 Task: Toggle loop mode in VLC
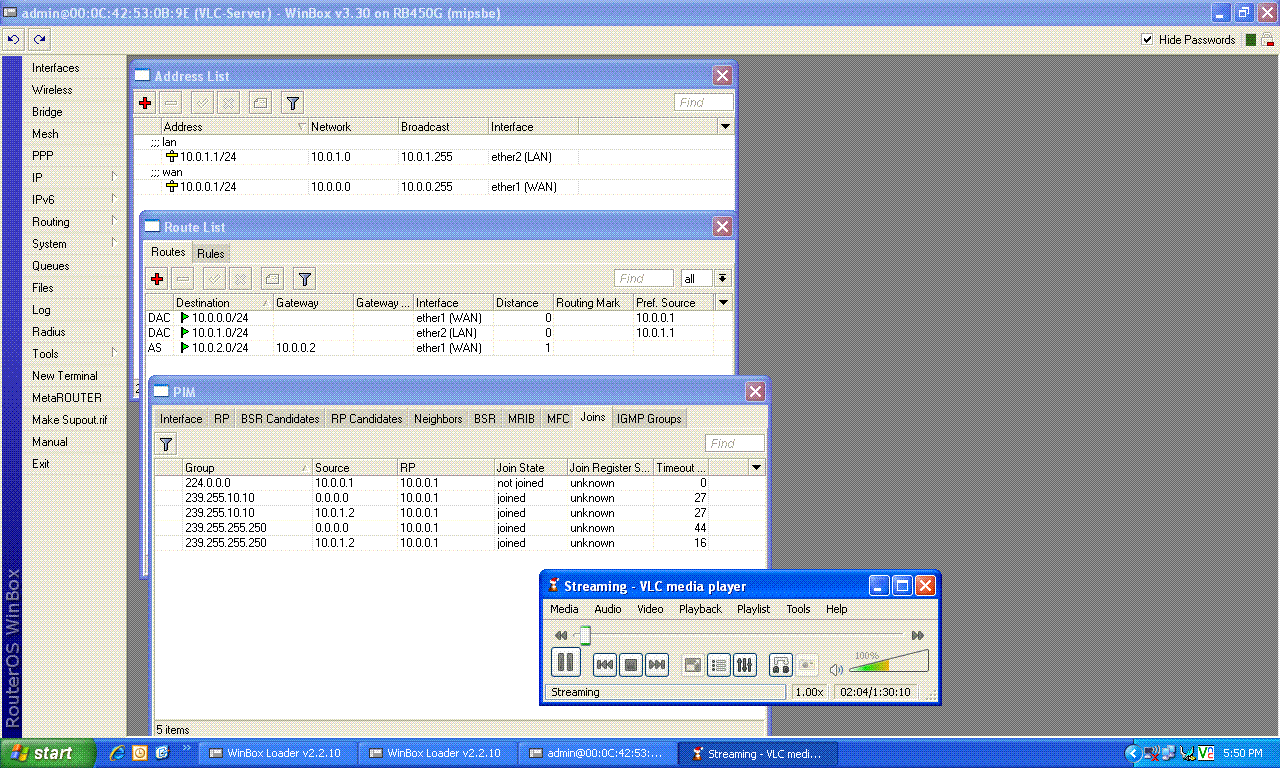[781, 664]
